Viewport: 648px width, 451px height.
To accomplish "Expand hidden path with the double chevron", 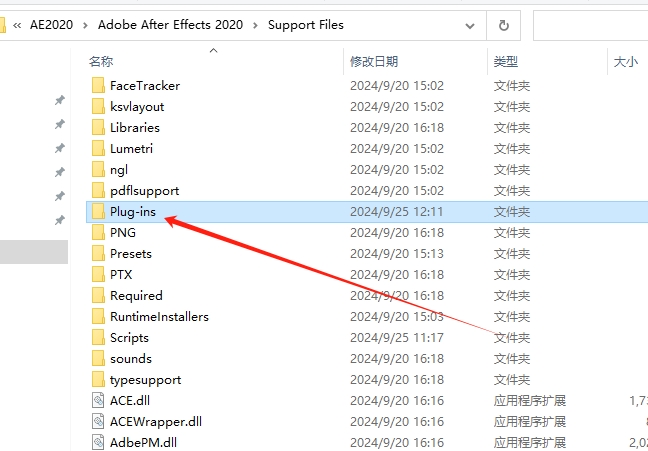I will click(x=17, y=26).
